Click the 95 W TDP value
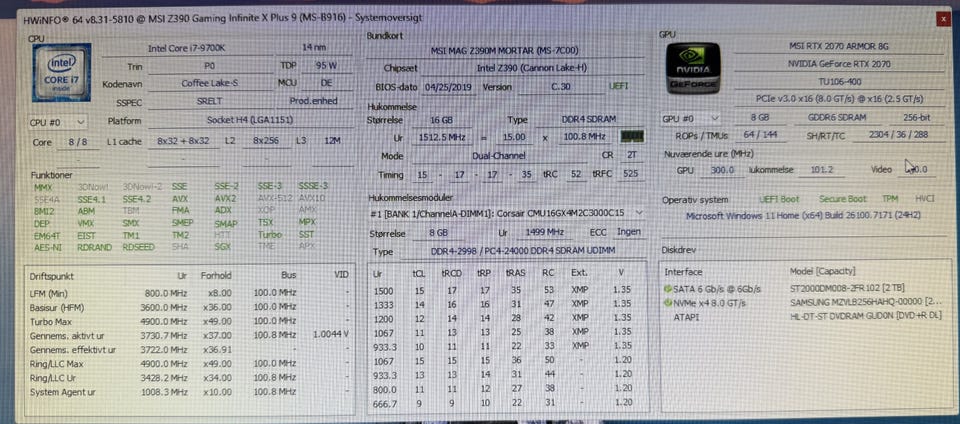Screen dimensions: 960x424 point(326,65)
